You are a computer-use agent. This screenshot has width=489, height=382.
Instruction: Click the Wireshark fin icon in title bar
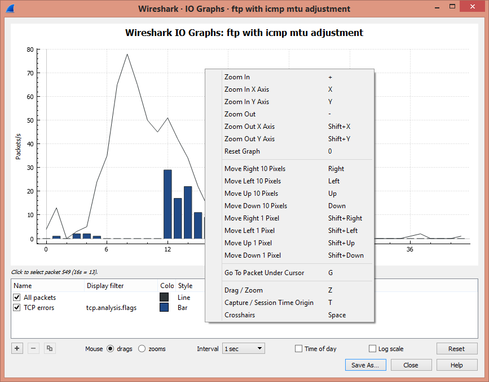[10, 8]
